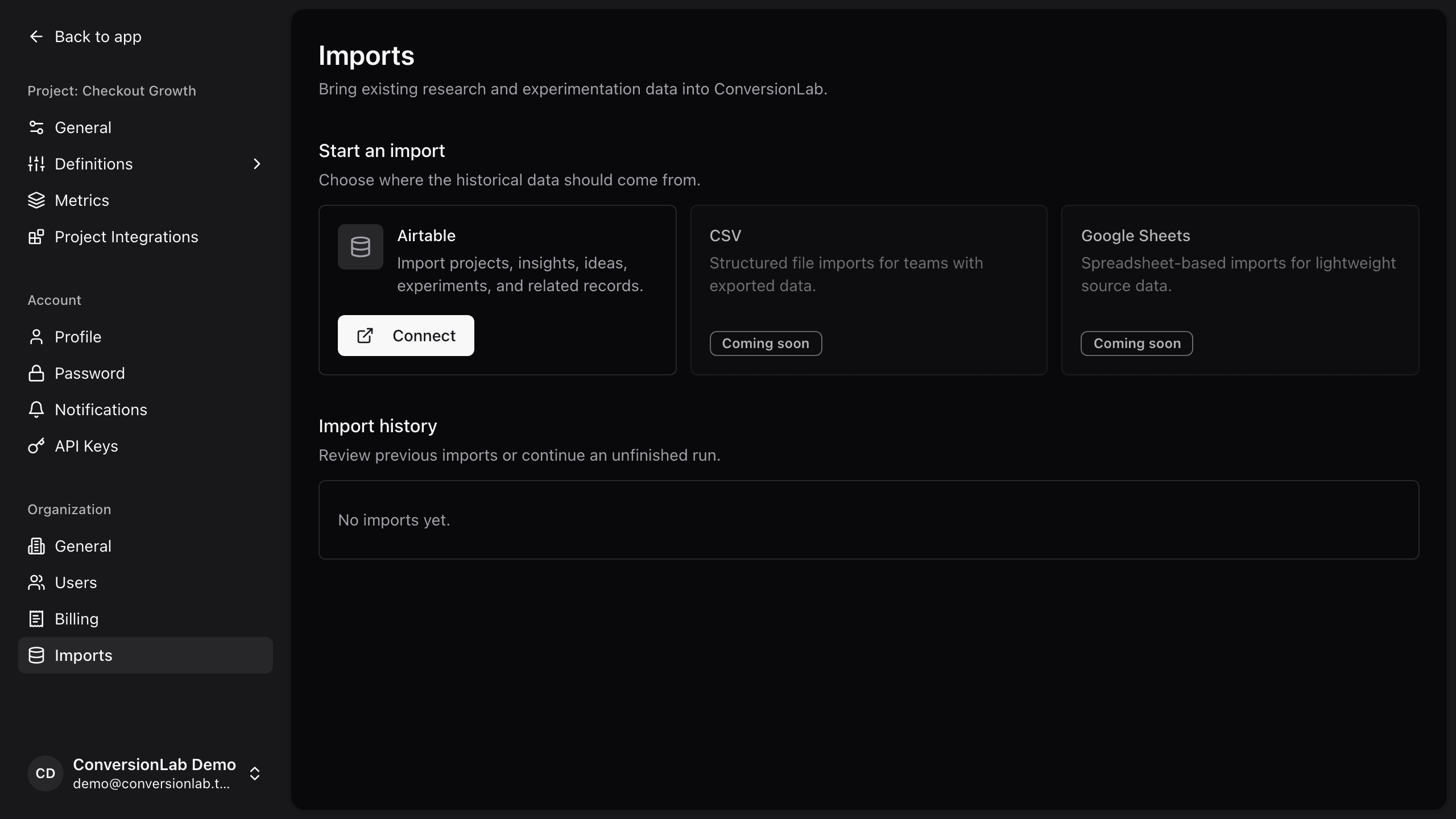Click the Airtable database icon tile
The image size is (1456, 819).
361,247
